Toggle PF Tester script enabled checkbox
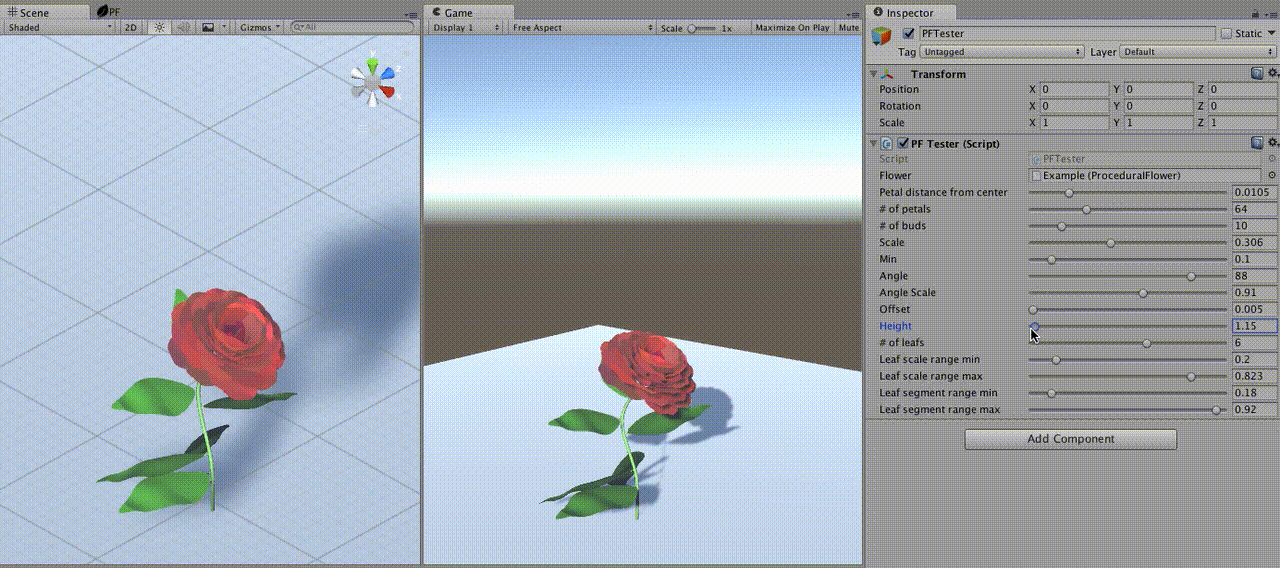Viewport: 1280px width, 568px height. coord(903,143)
